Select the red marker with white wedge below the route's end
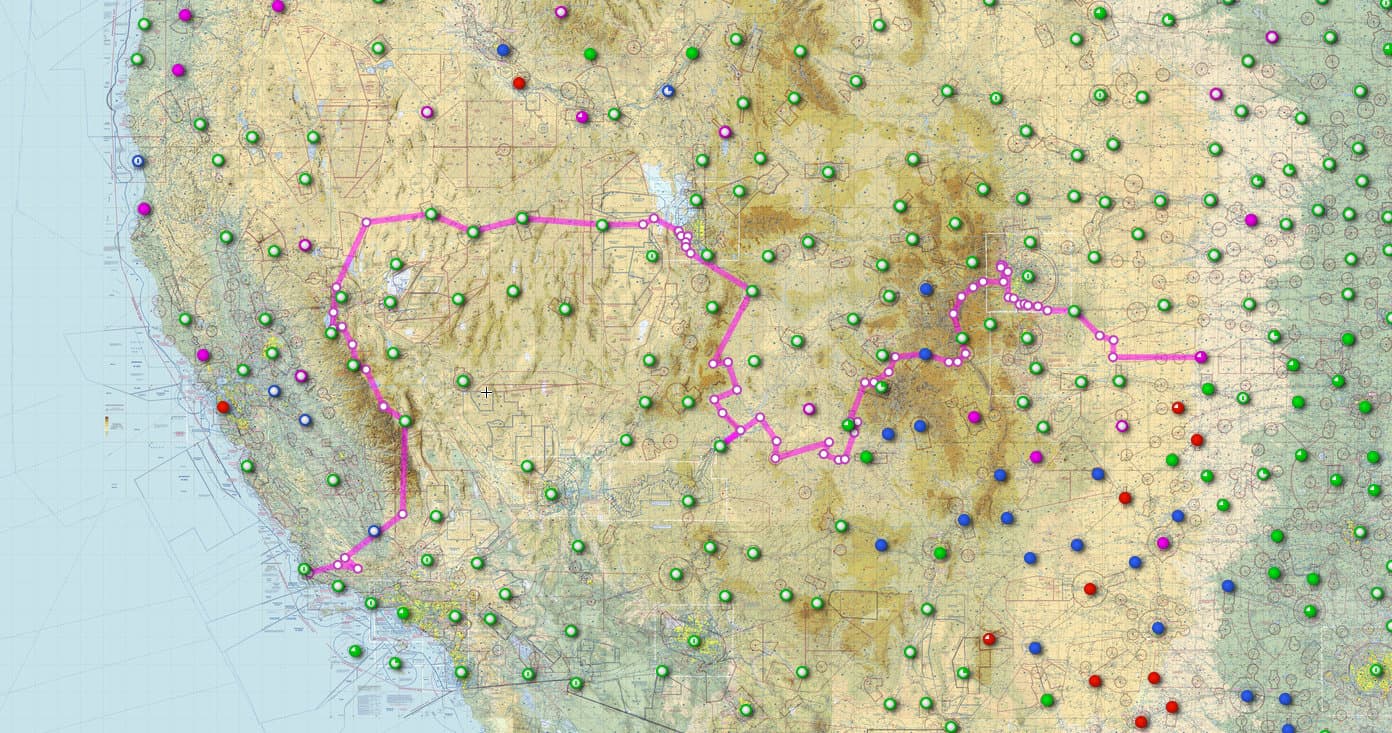 1178,407
